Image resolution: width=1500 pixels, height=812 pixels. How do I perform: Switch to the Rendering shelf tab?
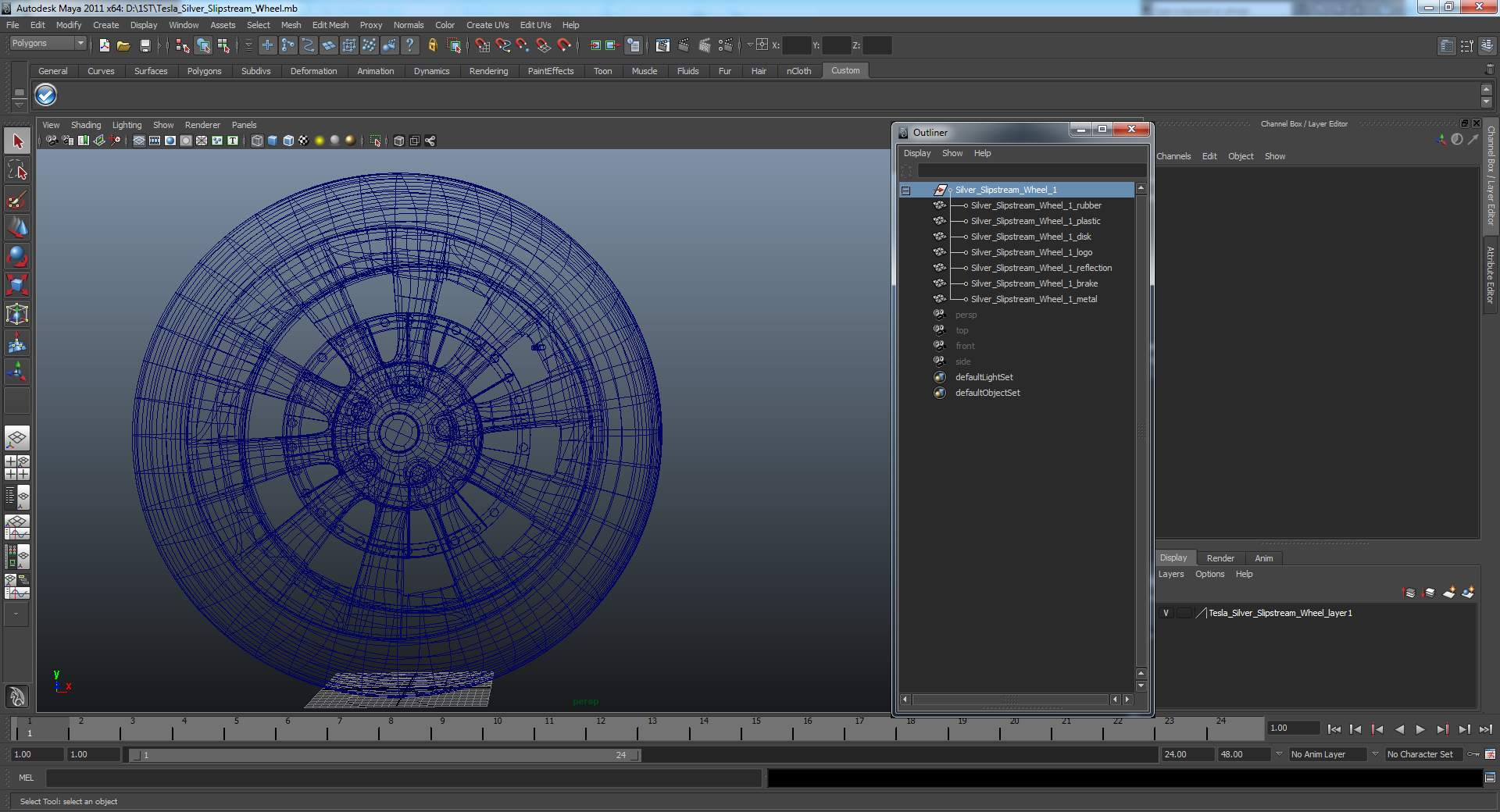(x=488, y=71)
